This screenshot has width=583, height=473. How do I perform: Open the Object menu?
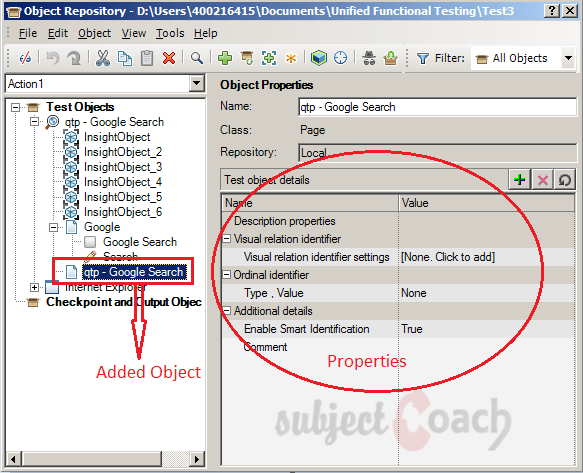tap(94, 33)
